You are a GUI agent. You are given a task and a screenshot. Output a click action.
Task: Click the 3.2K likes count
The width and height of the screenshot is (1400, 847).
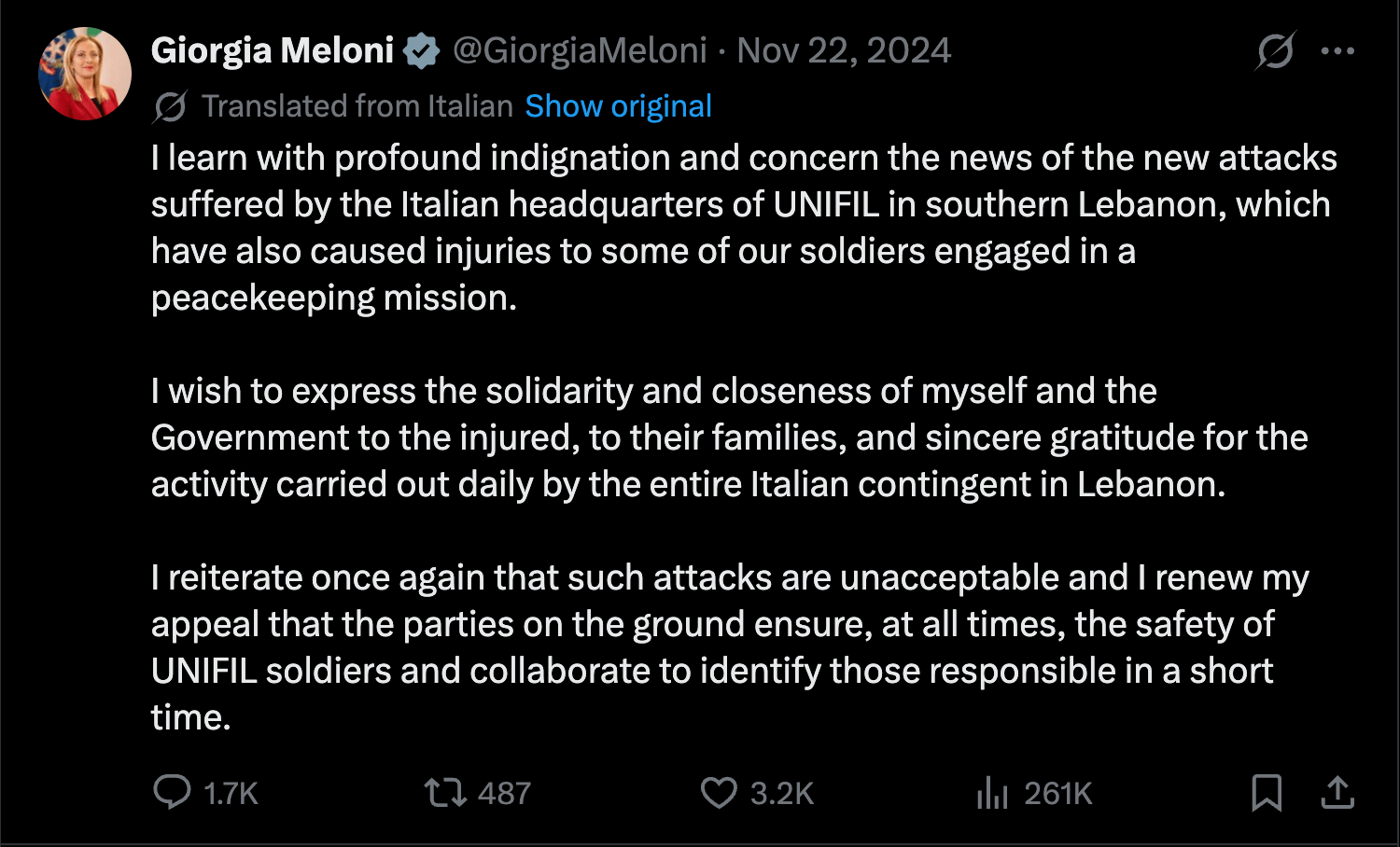(782, 794)
